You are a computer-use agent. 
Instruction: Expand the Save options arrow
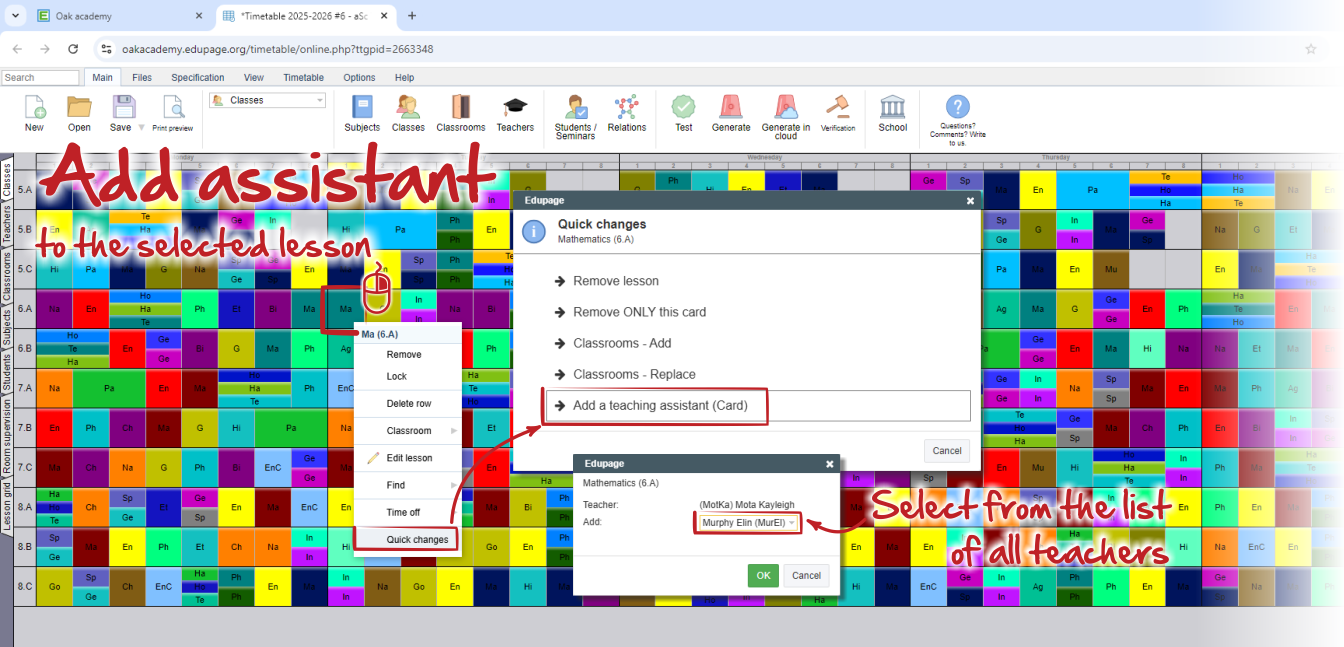click(142, 128)
